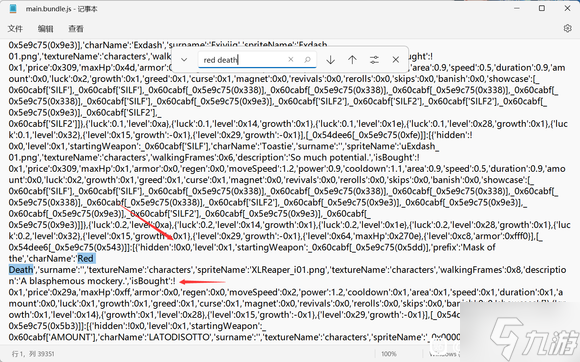580x362 pixels.
Task: Minimize the Notepad window
Action: pyautogui.click(x=517, y=8)
